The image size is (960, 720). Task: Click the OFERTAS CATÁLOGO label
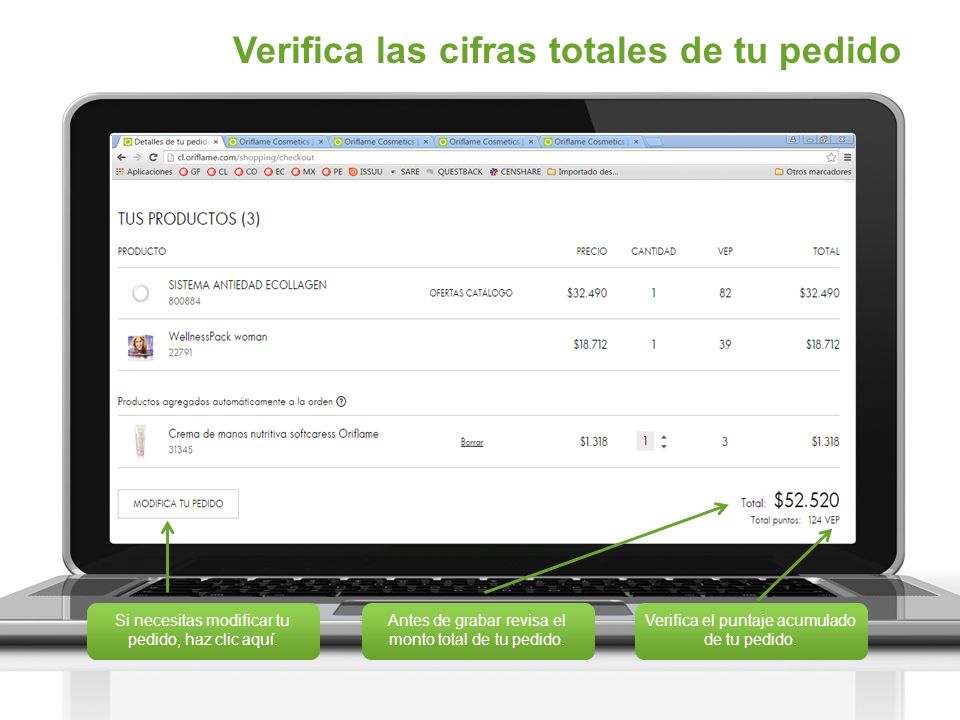(471, 293)
